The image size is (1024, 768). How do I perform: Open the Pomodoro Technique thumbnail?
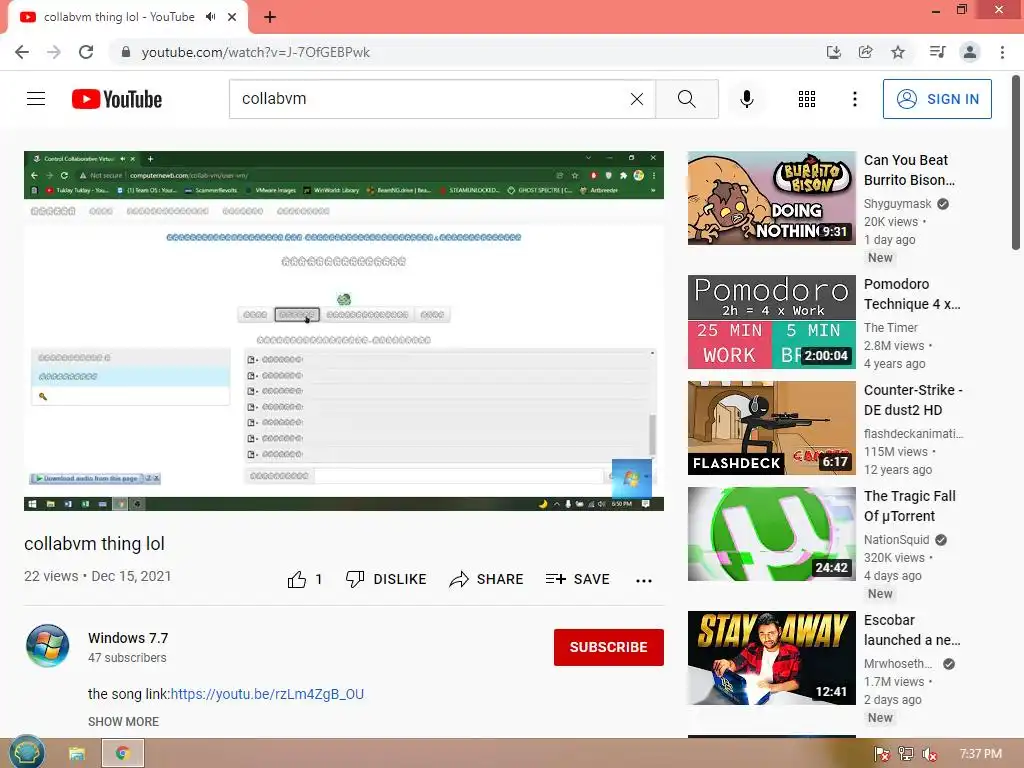point(772,322)
